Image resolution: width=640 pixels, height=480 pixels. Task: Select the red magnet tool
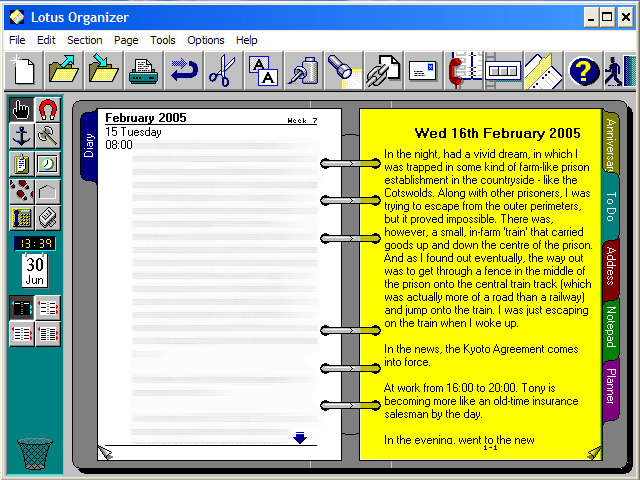click(x=48, y=110)
